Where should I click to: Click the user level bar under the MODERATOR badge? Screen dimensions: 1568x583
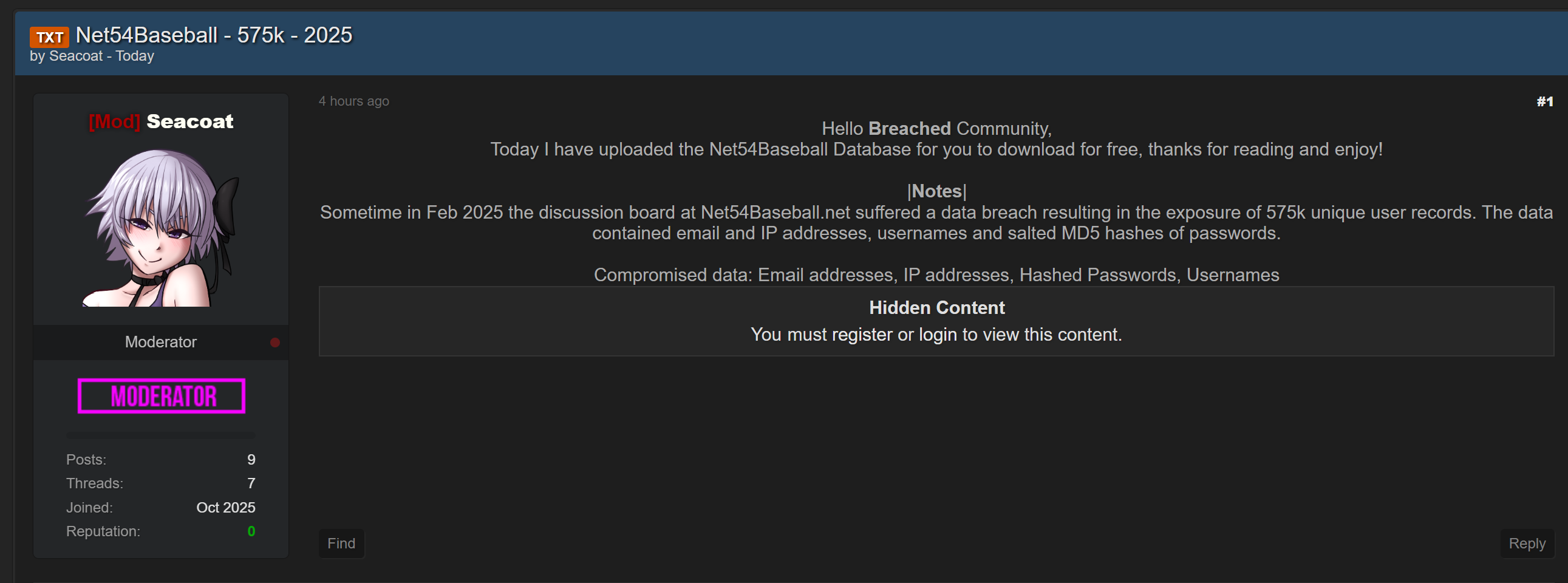coord(161,435)
